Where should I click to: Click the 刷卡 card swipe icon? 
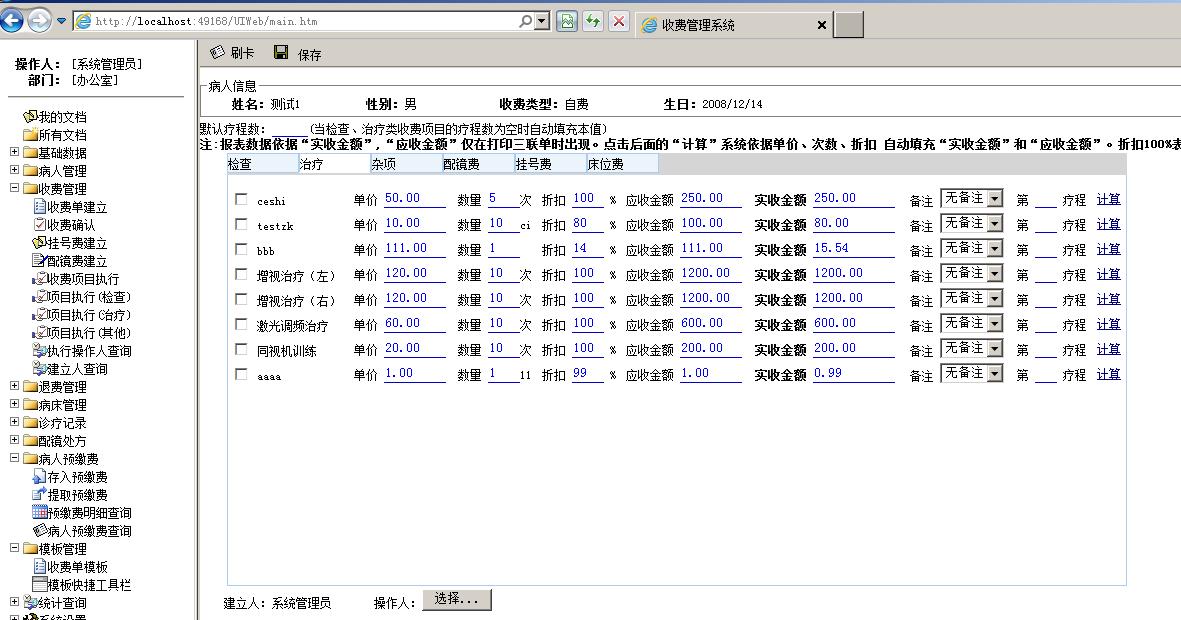[x=217, y=52]
